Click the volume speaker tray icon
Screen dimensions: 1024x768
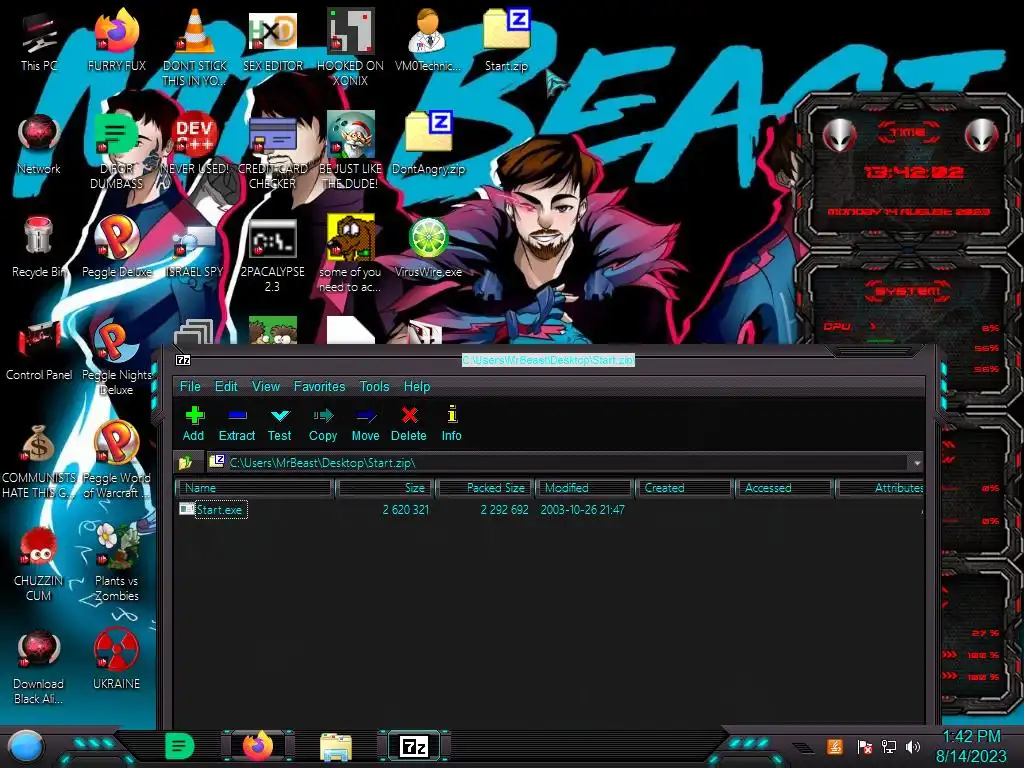click(913, 746)
